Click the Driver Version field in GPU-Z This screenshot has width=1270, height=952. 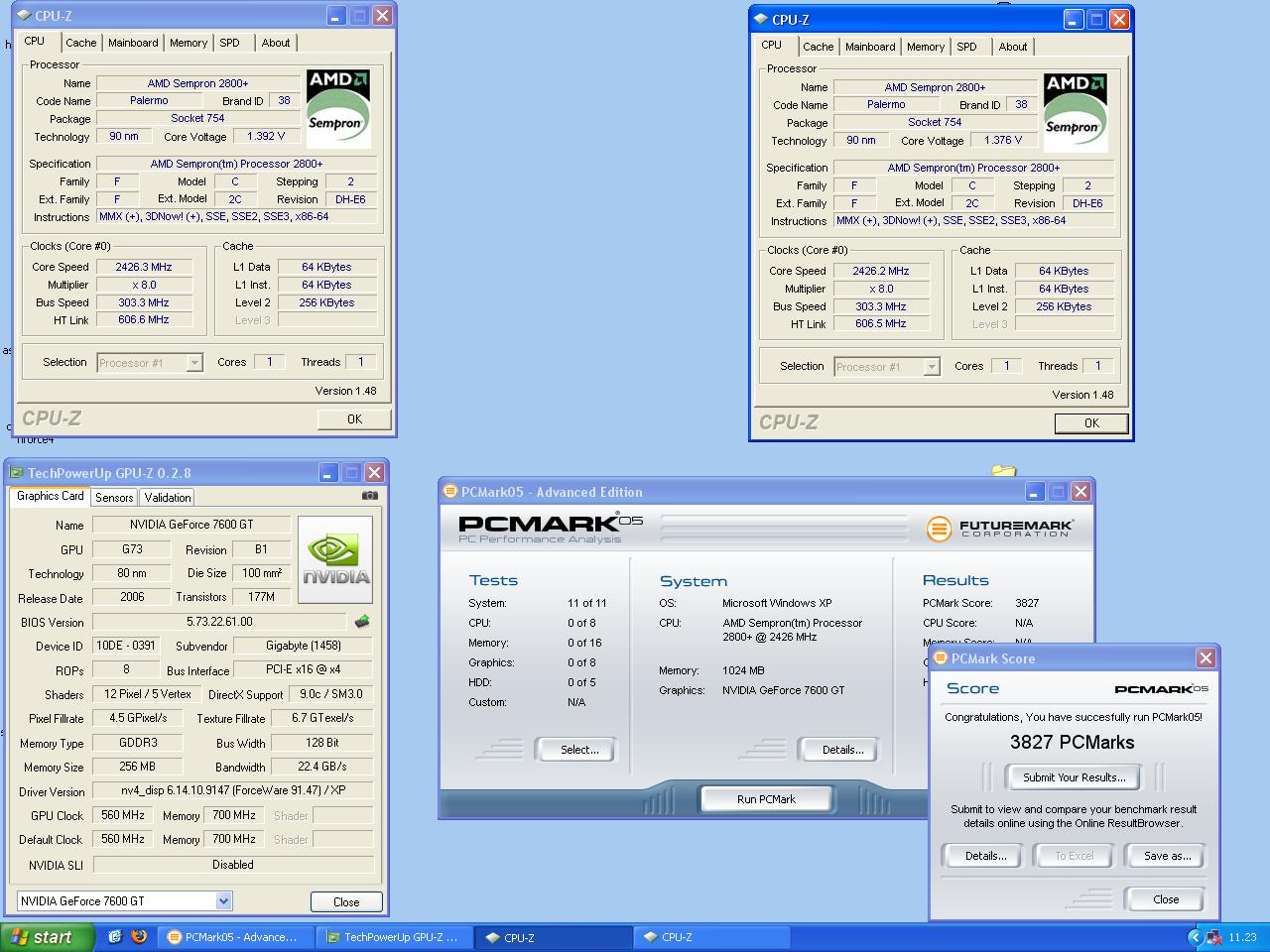(x=232, y=791)
